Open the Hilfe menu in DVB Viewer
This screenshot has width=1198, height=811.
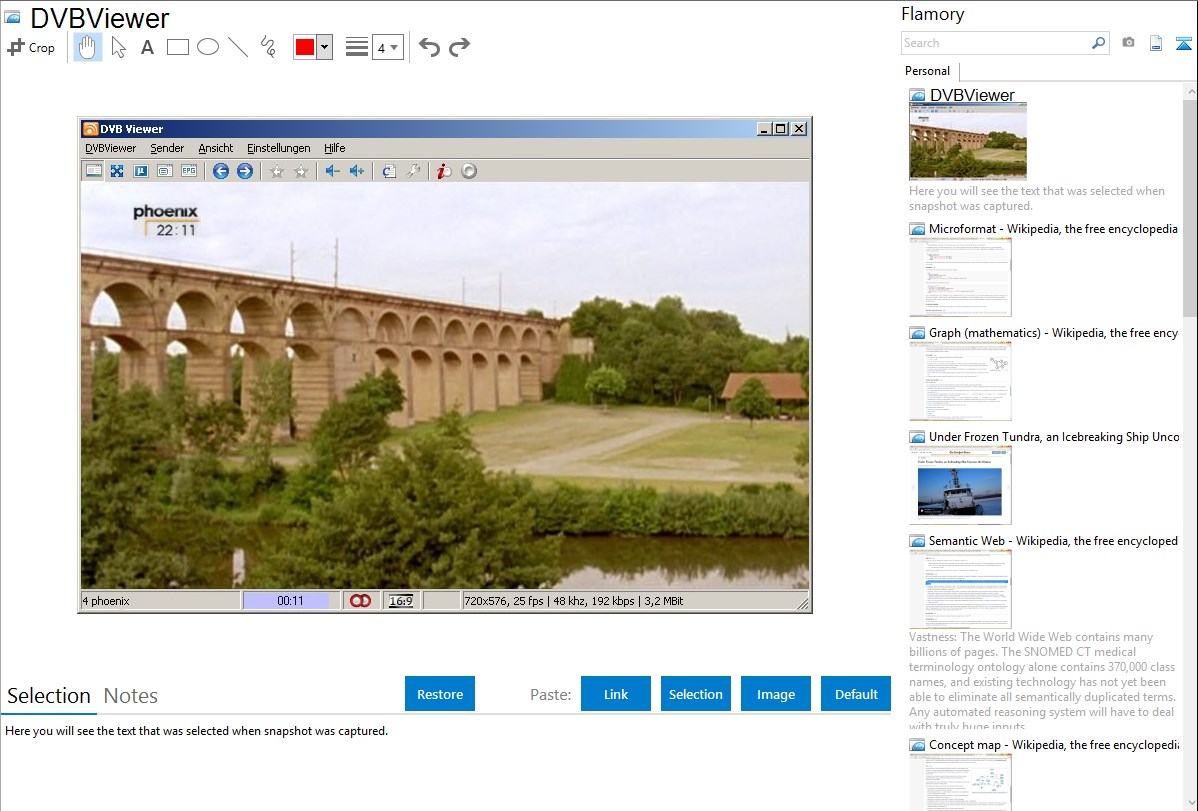[x=335, y=148]
